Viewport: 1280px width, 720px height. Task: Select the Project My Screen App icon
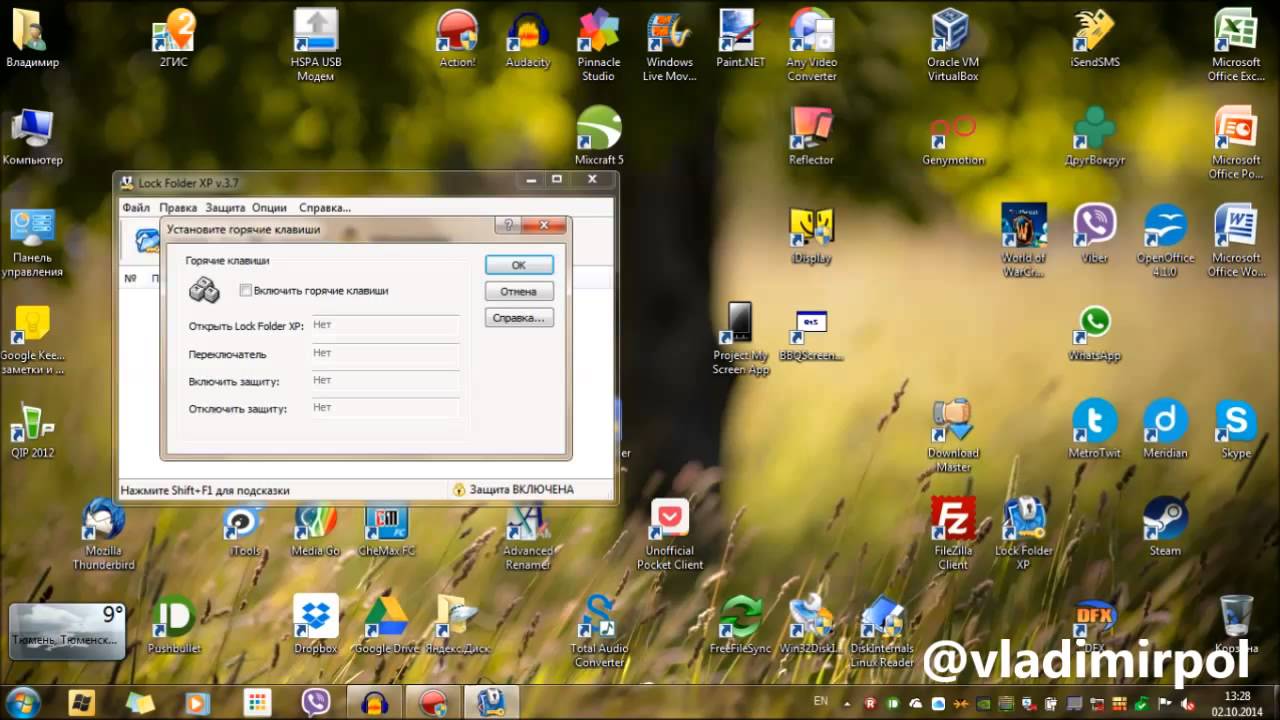coord(740,339)
